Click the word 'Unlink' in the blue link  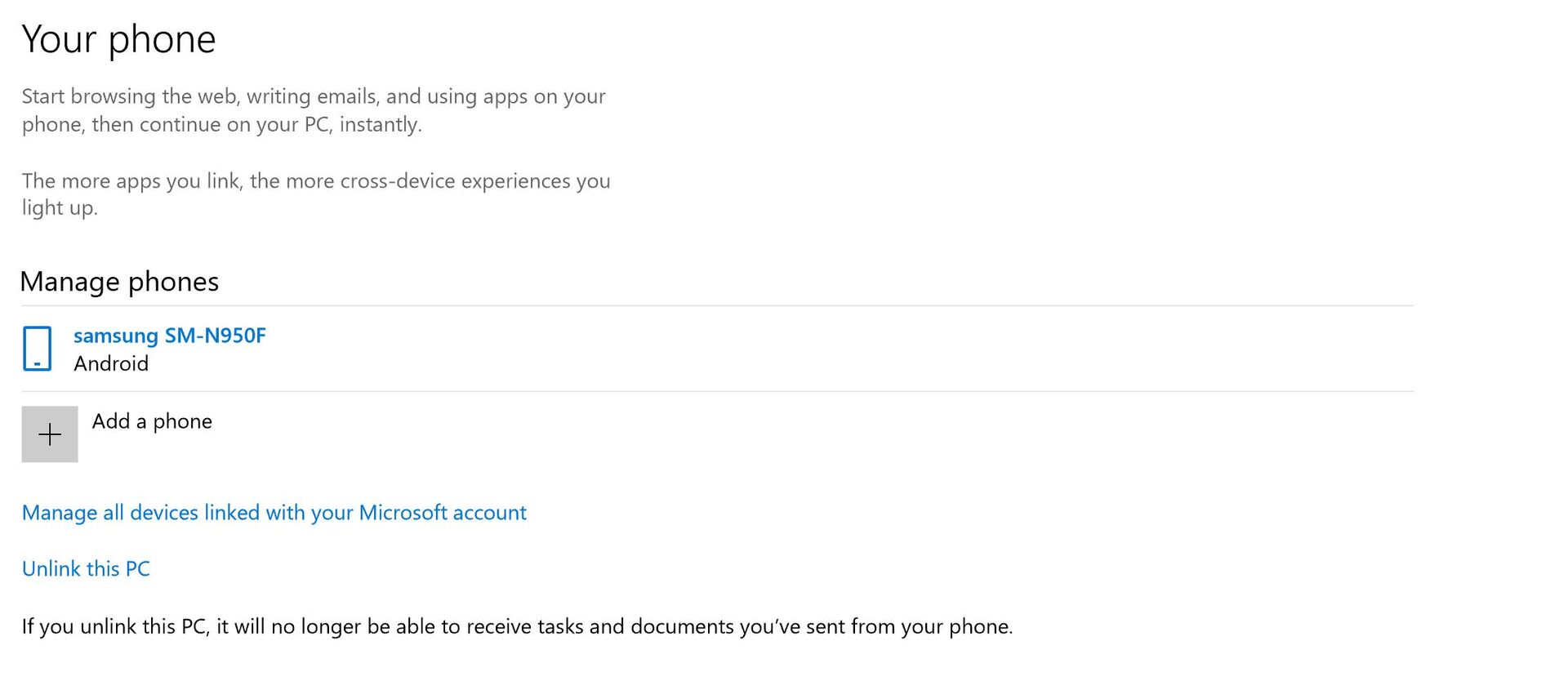click(x=51, y=569)
